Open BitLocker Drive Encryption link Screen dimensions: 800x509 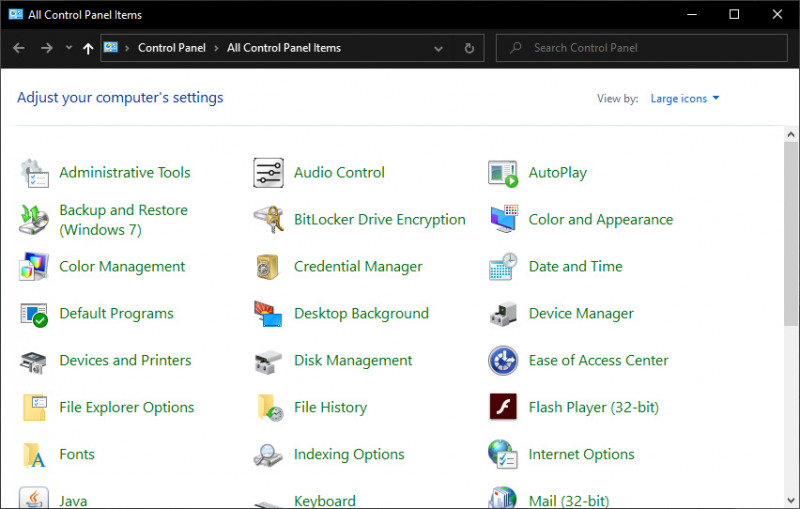click(x=380, y=220)
